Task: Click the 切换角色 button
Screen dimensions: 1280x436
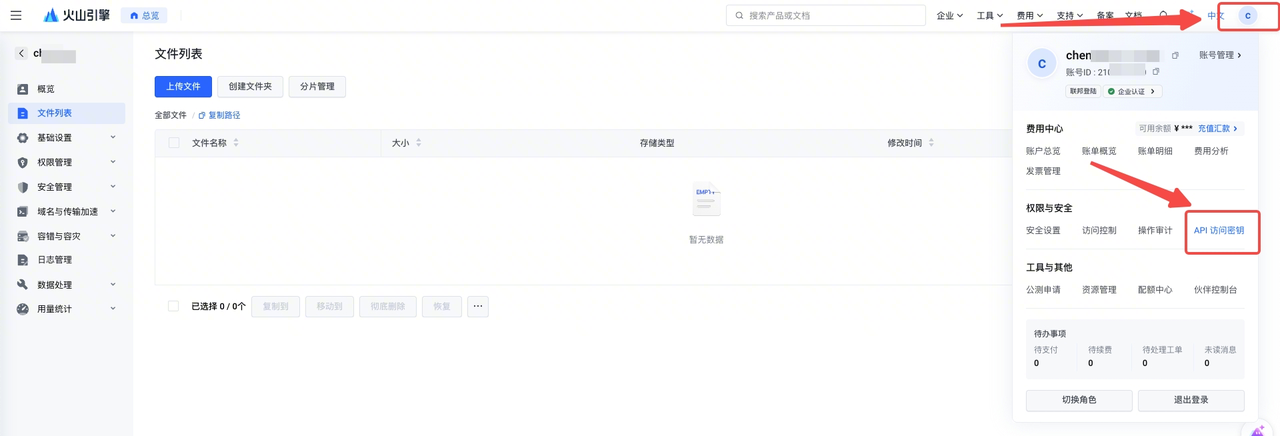Action: 1079,400
